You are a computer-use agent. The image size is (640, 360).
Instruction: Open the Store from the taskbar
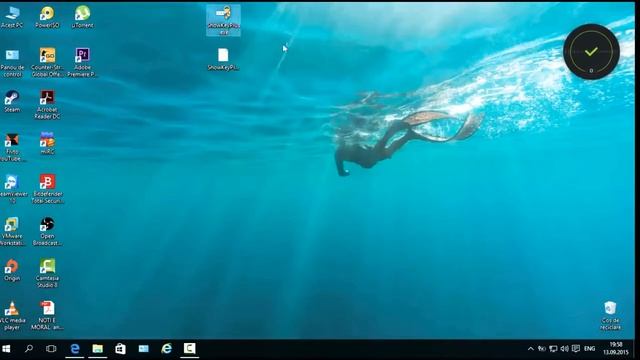[x=120, y=349]
